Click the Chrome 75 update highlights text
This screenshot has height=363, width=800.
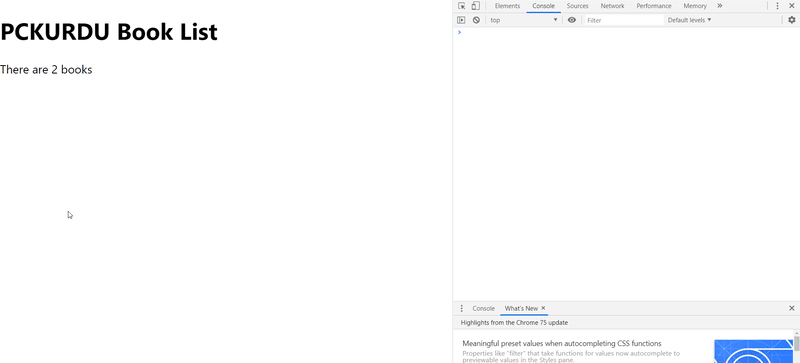pyautogui.click(x=514, y=323)
